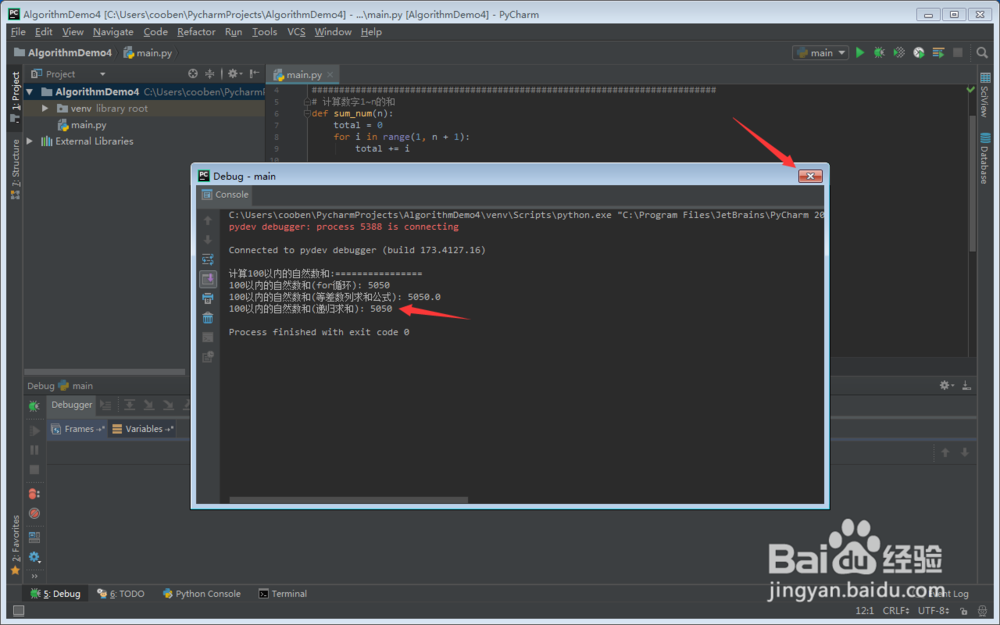Collapse the AlgorithmDemo4 project node
1000x625 pixels.
29,92
